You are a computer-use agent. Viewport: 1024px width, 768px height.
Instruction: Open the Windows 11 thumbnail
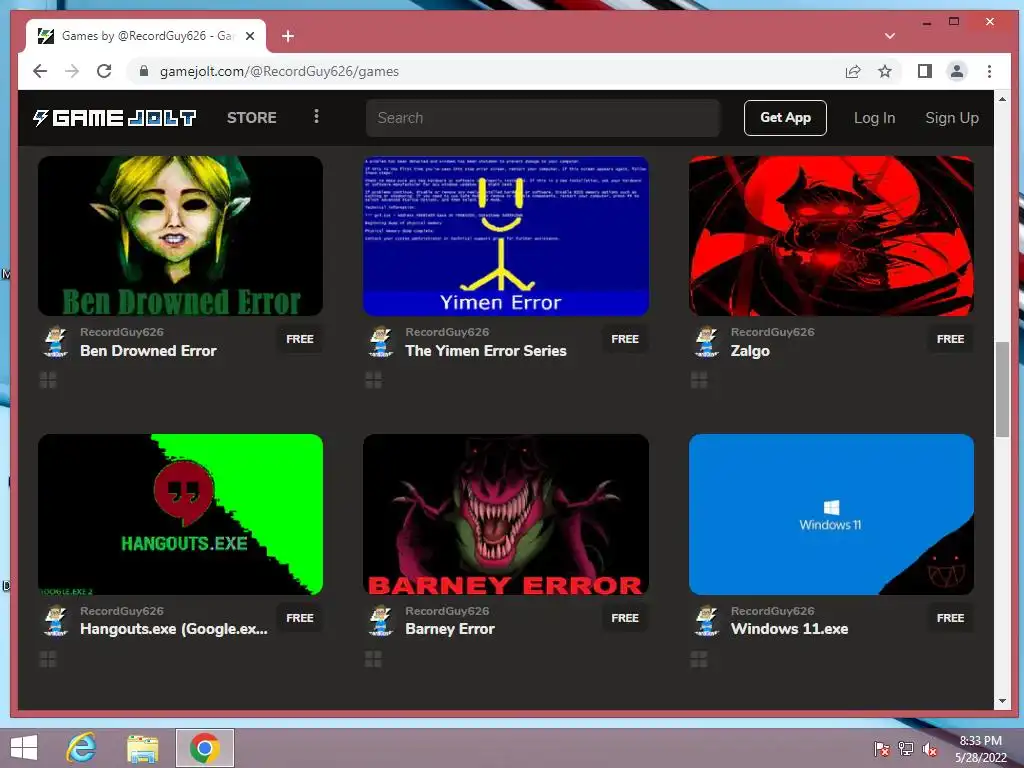tap(831, 515)
